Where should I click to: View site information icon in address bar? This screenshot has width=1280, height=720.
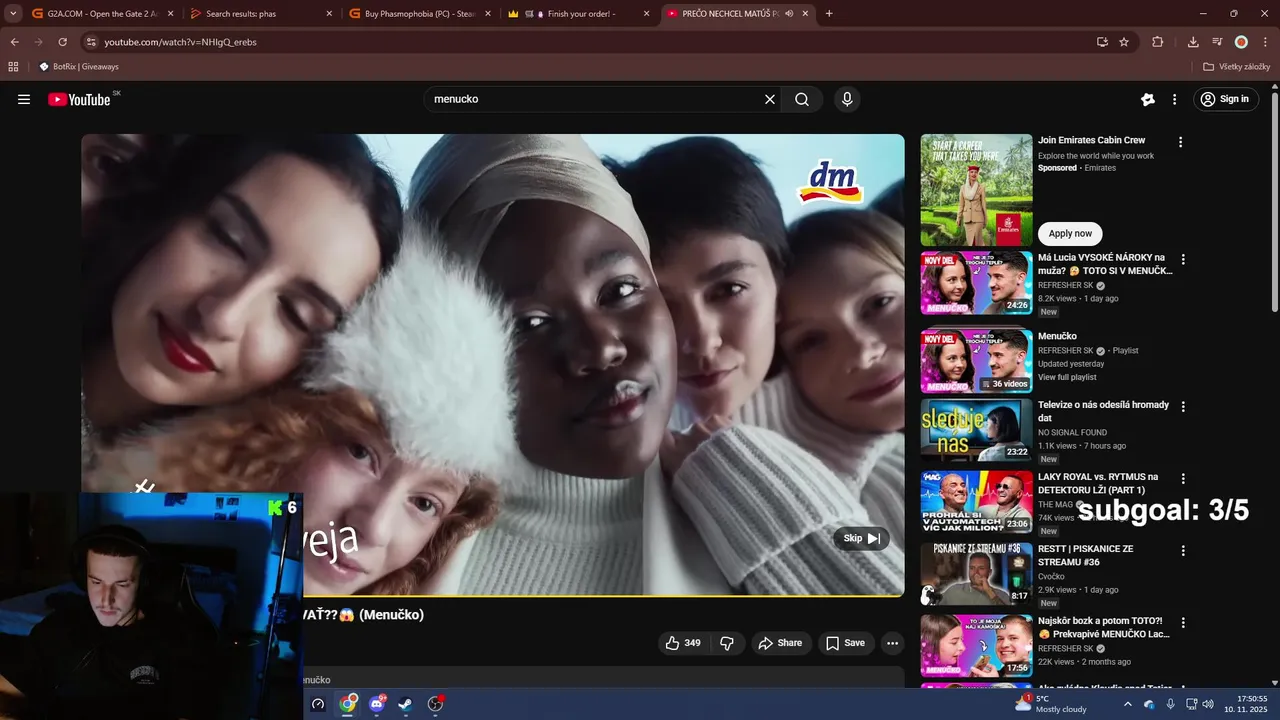(x=91, y=42)
